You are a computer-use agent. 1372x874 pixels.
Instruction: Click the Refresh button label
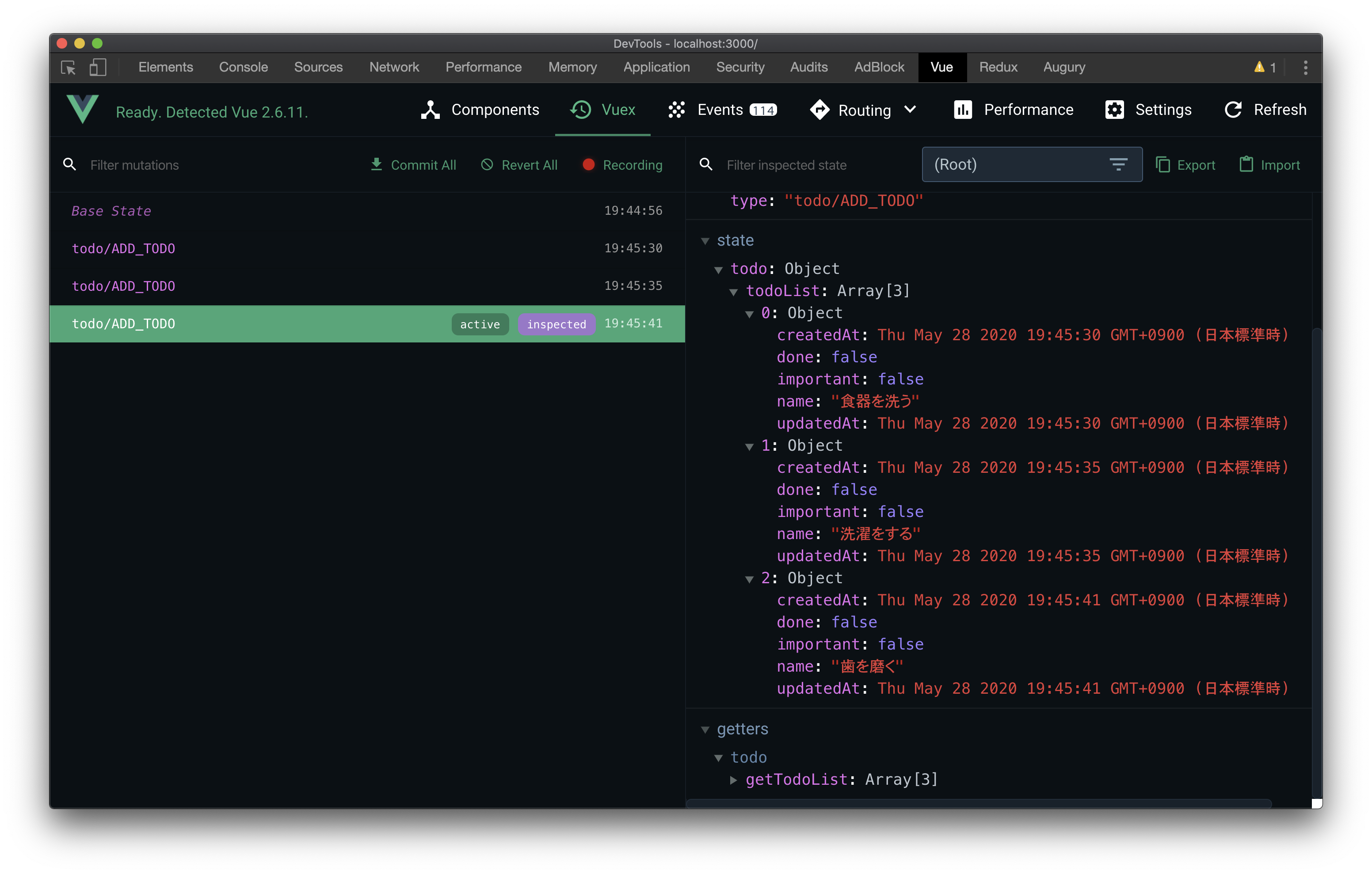(x=1280, y=110)
